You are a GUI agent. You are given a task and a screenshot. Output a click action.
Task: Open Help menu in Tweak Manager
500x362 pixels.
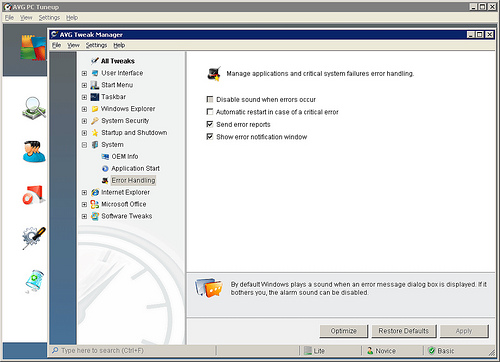point(119,45)
